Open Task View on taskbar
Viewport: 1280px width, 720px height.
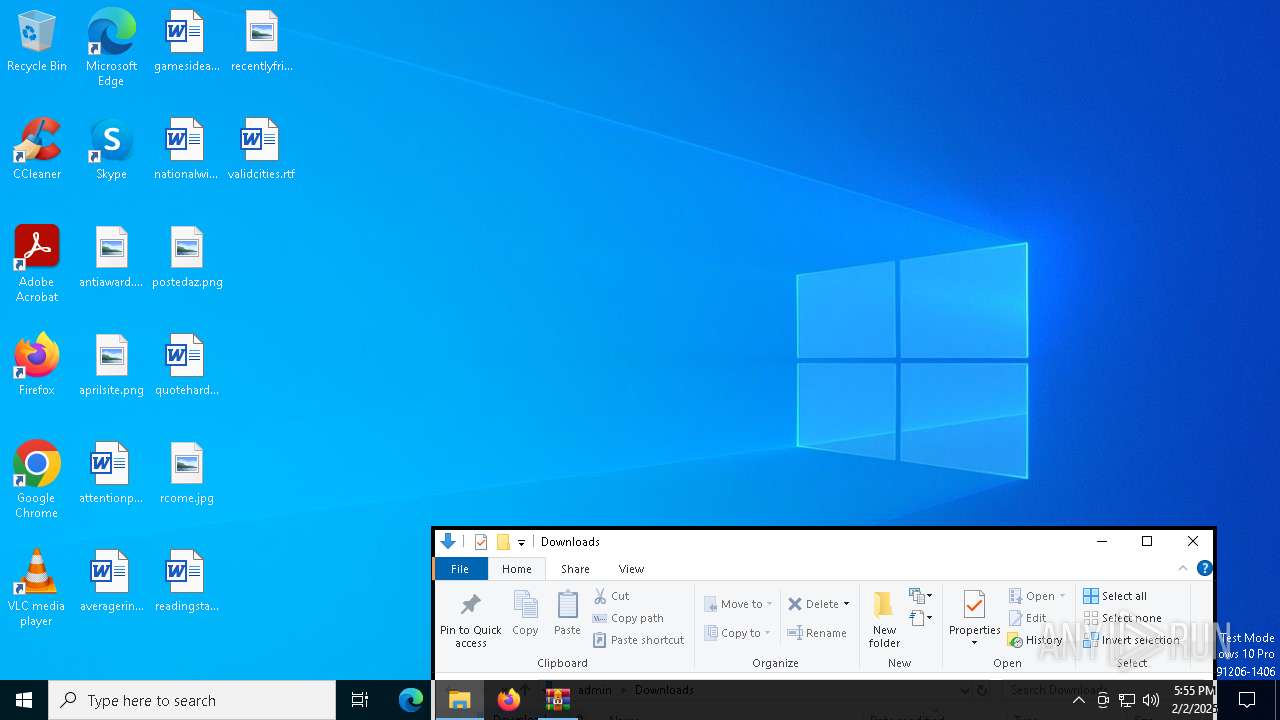point(360,700)
